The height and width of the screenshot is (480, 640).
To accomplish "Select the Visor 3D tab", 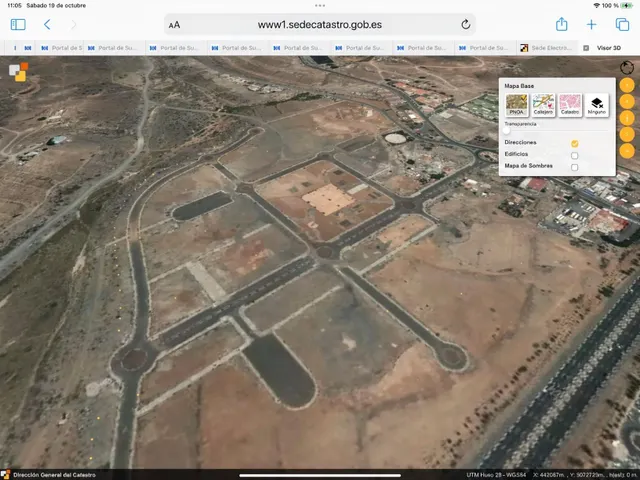I will (x=609, y=48).
